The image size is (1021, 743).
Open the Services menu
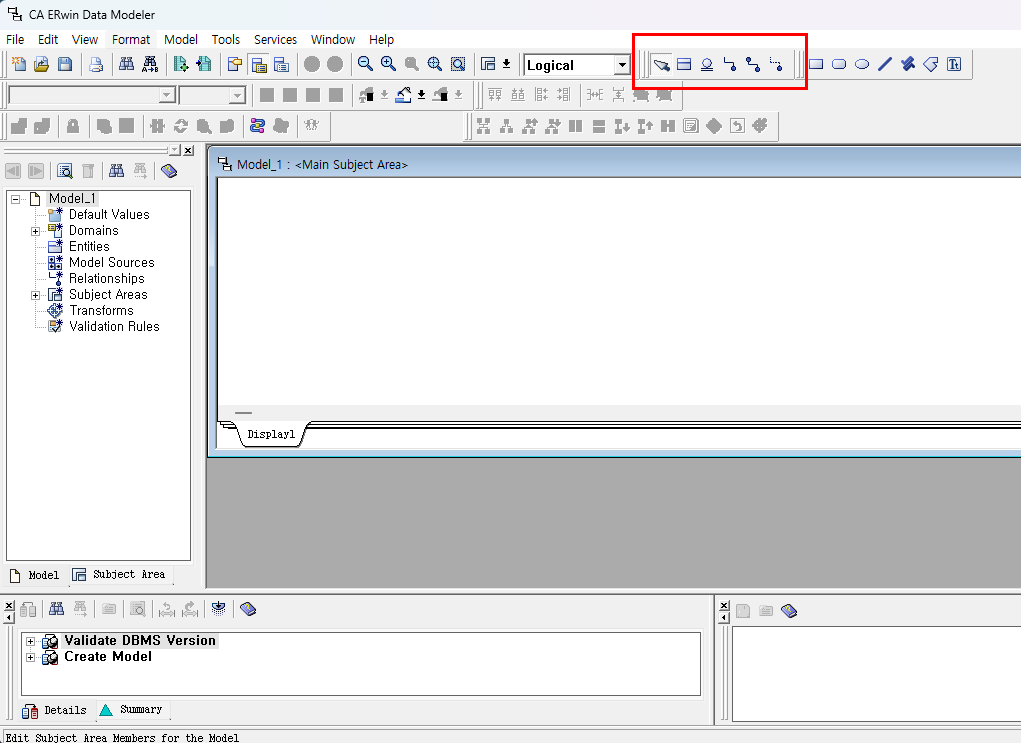(x=275, y=40)
